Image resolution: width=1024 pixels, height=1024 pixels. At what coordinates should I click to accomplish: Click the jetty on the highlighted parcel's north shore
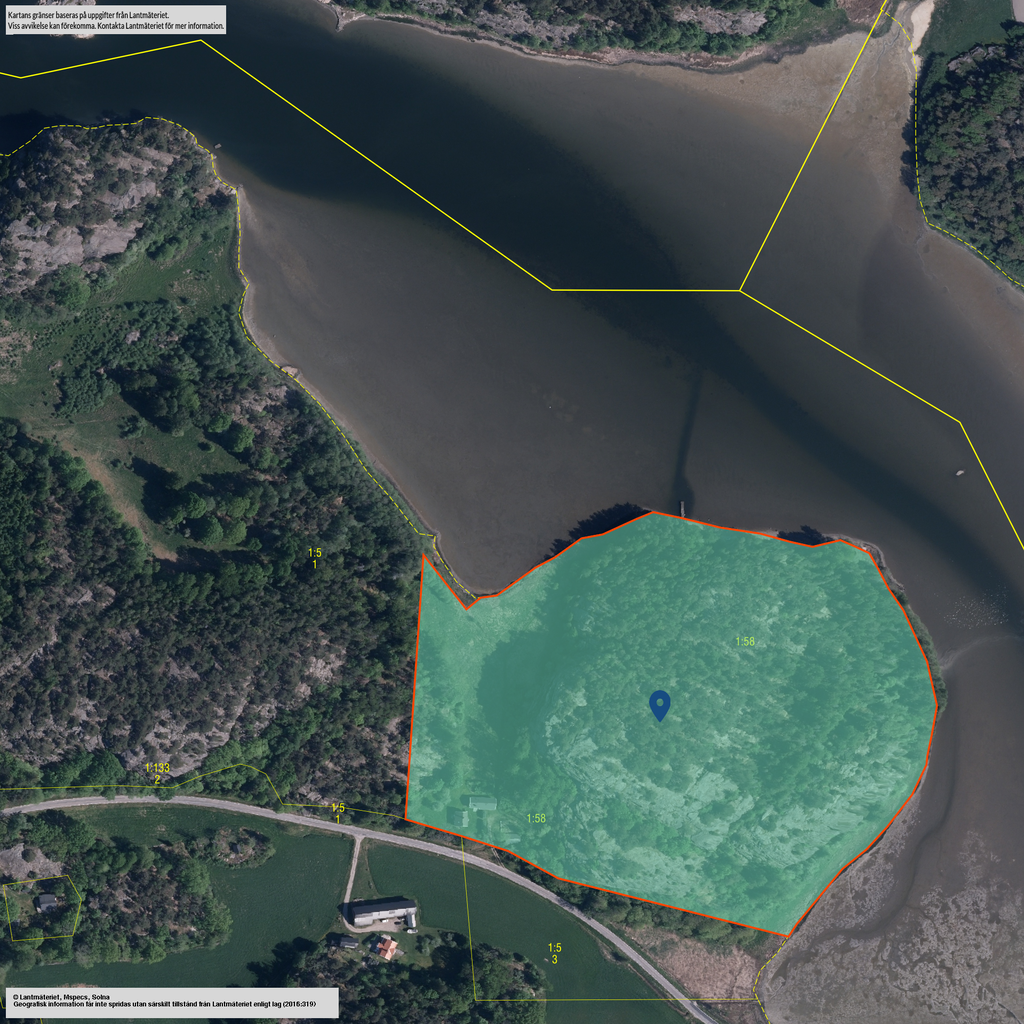click(683, 507)
